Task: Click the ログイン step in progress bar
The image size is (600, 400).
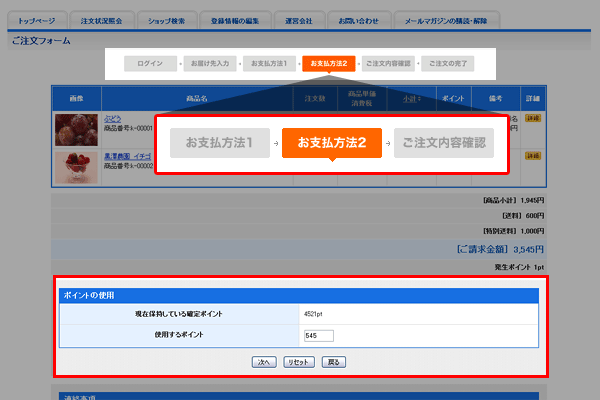Action: point(150,63)
